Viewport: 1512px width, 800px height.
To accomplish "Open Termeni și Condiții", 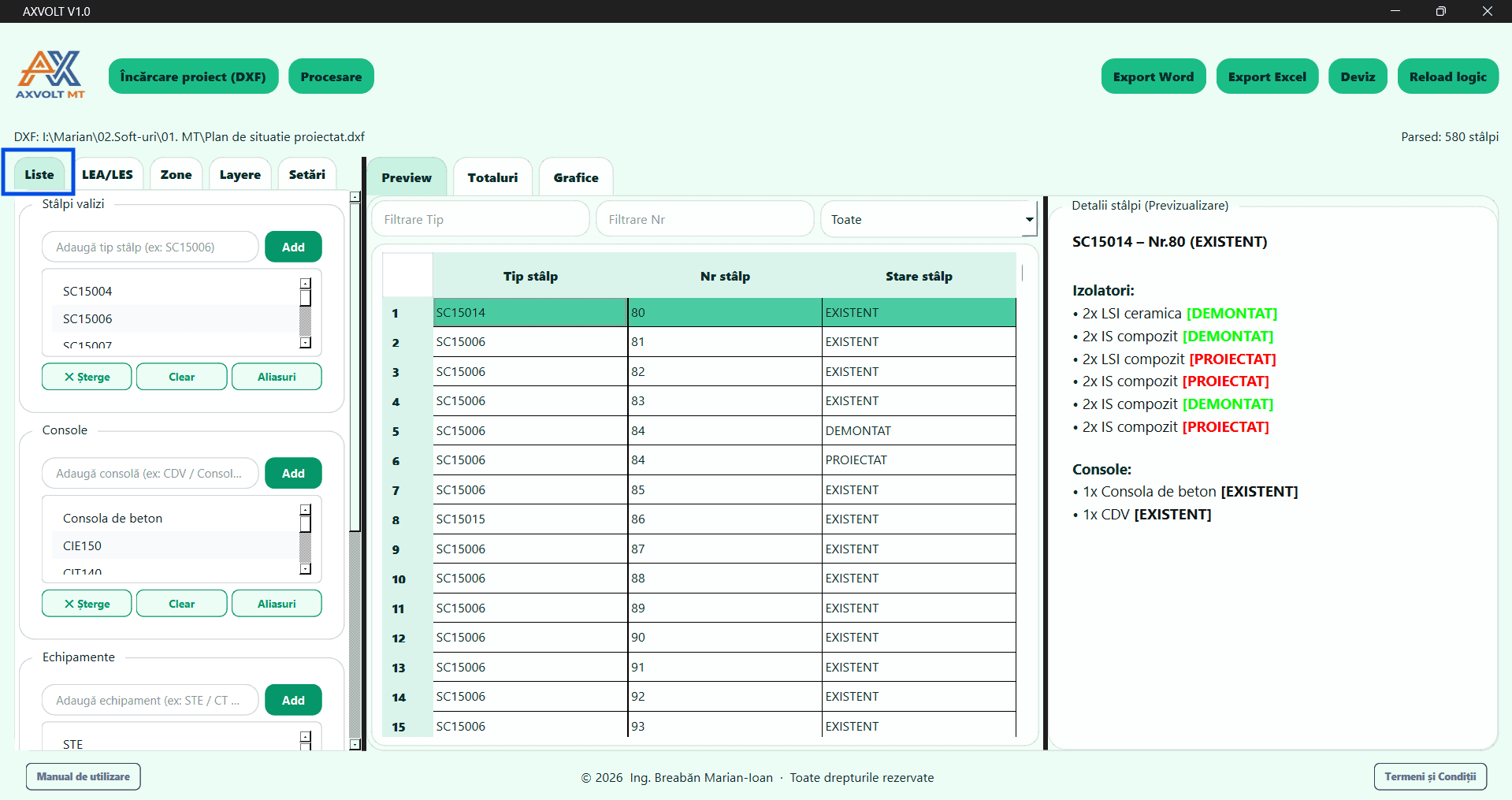I will (1430, 776).
